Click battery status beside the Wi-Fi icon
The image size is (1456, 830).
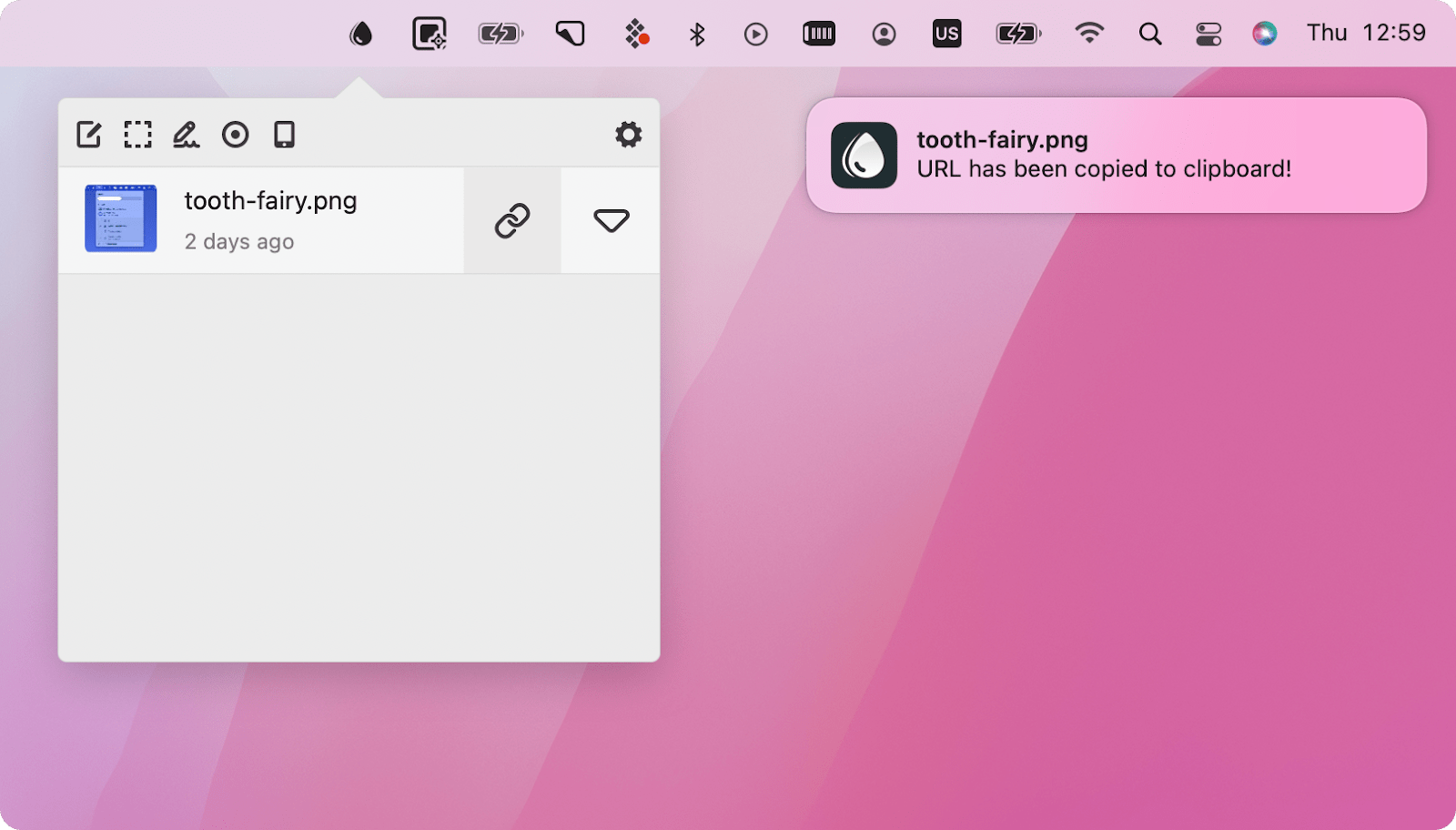point(1019,34)
